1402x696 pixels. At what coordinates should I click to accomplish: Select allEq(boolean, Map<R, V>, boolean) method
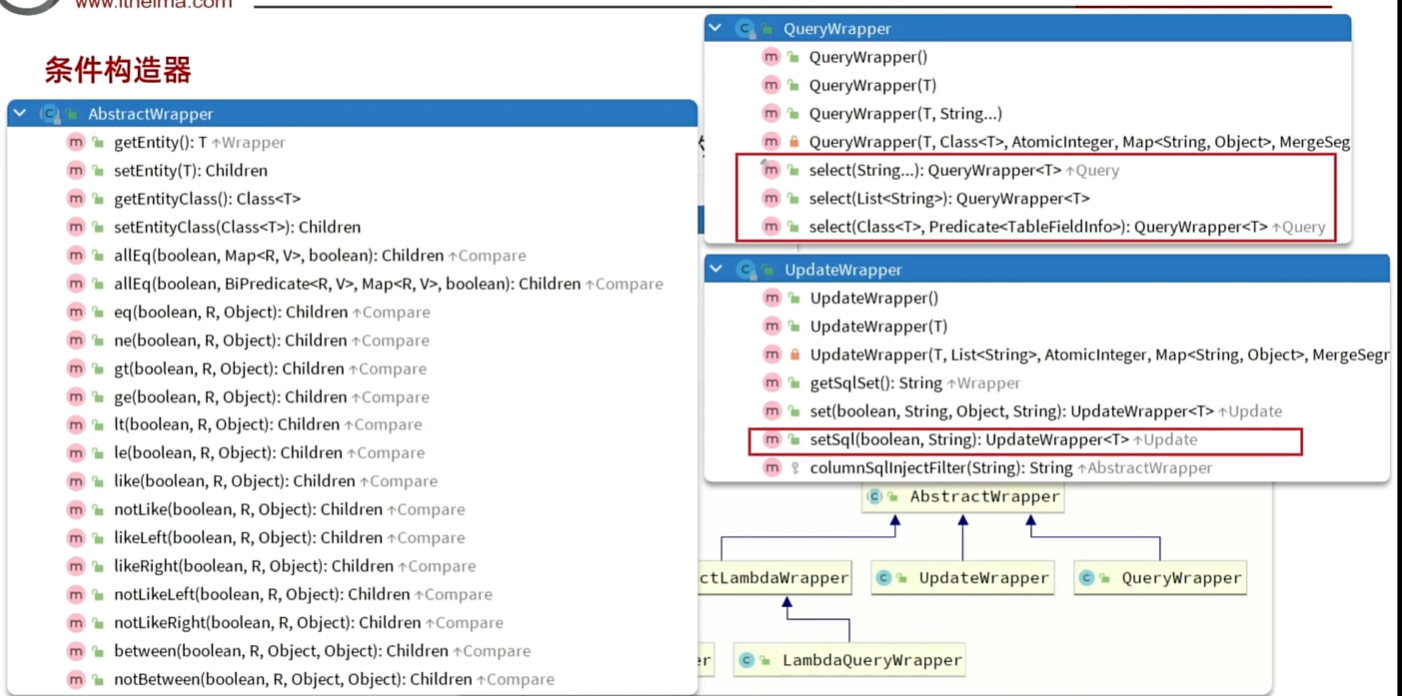click(351, 255)
